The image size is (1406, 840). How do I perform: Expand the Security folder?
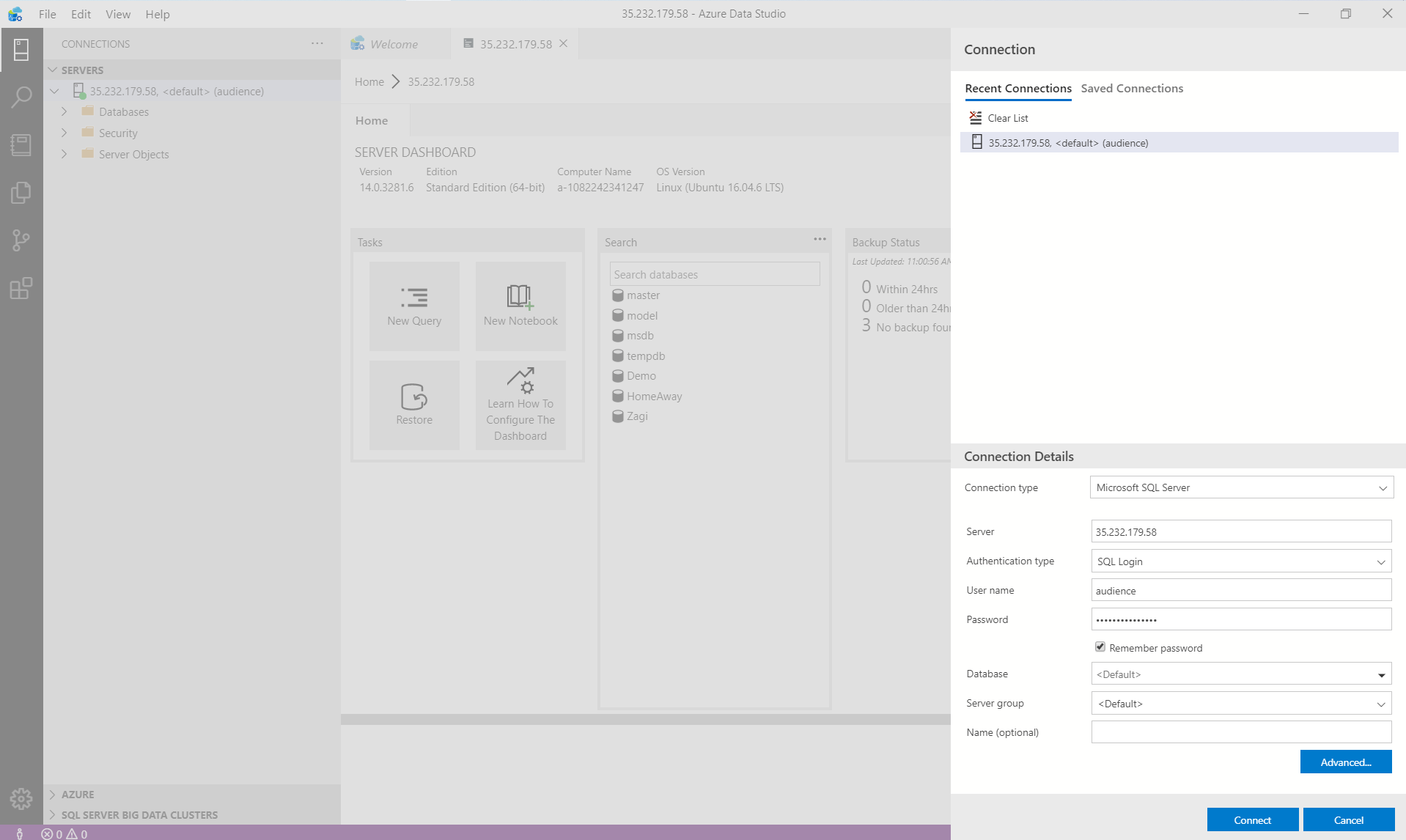click(x=65, y=133)
